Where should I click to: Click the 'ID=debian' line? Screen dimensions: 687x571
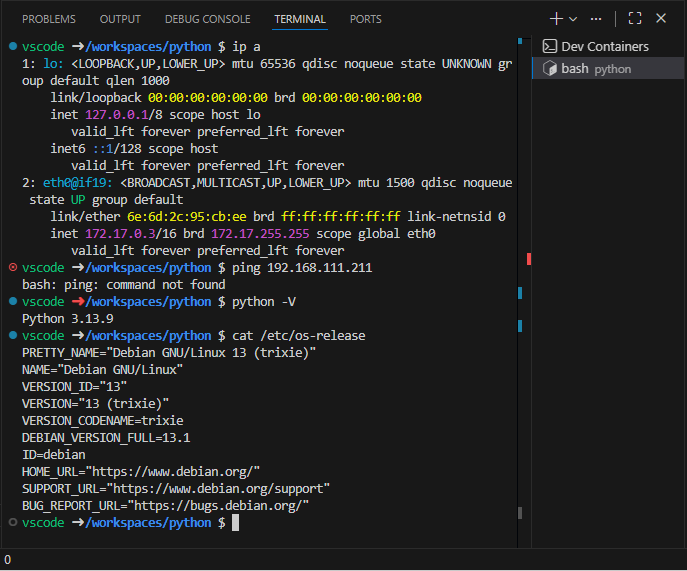(53, 455)
